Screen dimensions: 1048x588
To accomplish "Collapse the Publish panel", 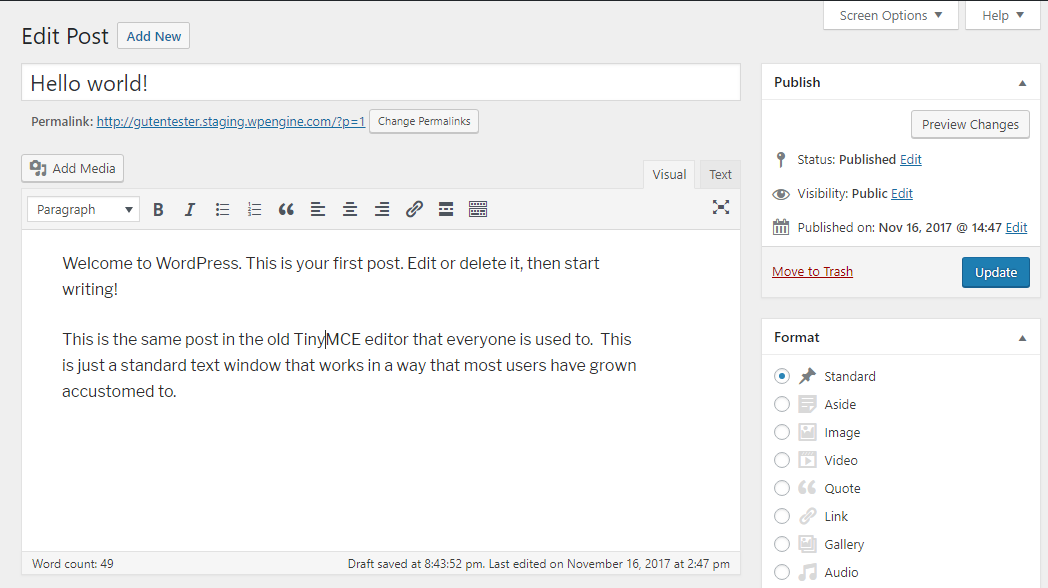I will [1022, 81].
